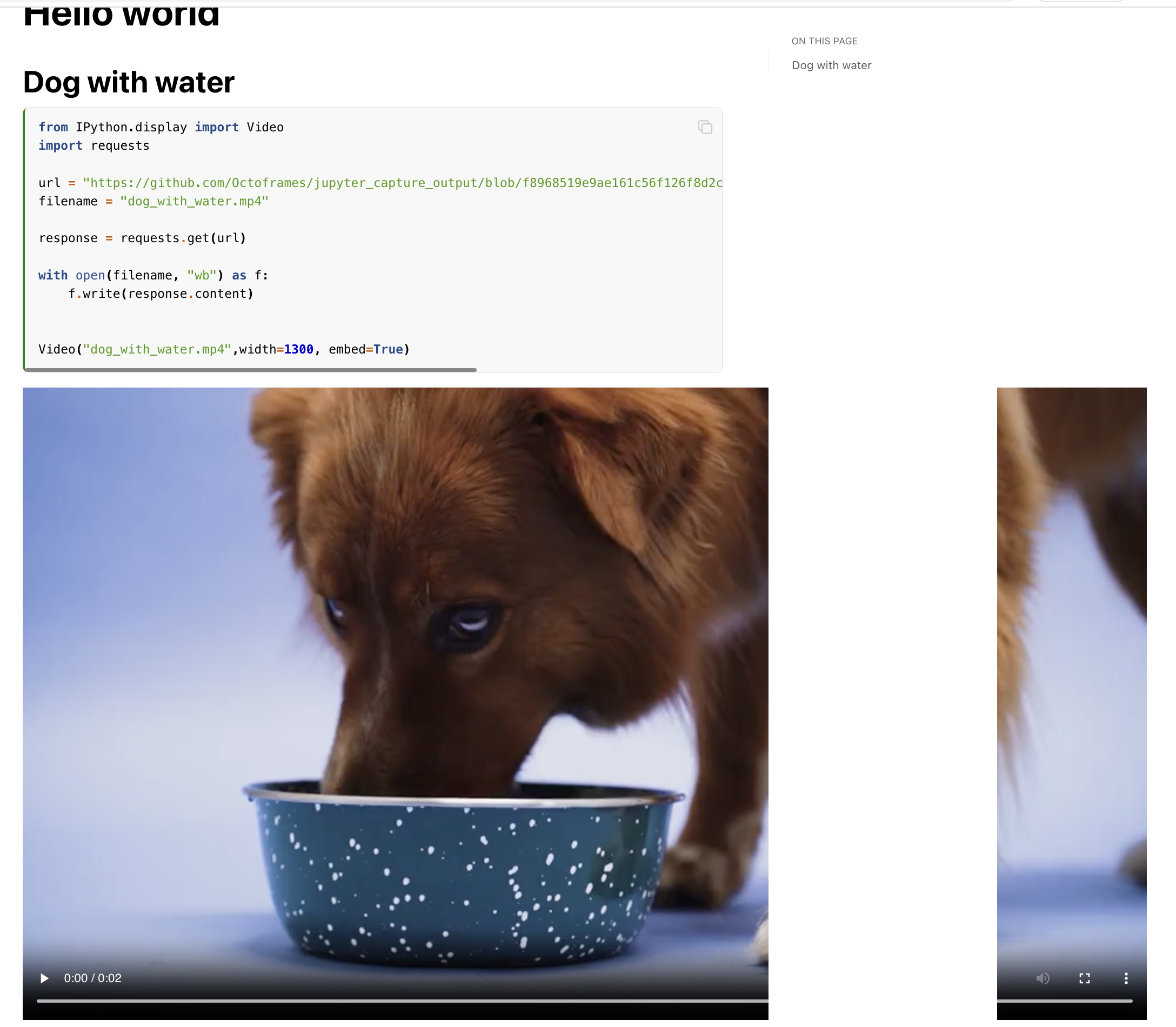The image size is (1176, 1027).
Task: Enter fullscreen mode on the video
Action: coord(1084,978)
